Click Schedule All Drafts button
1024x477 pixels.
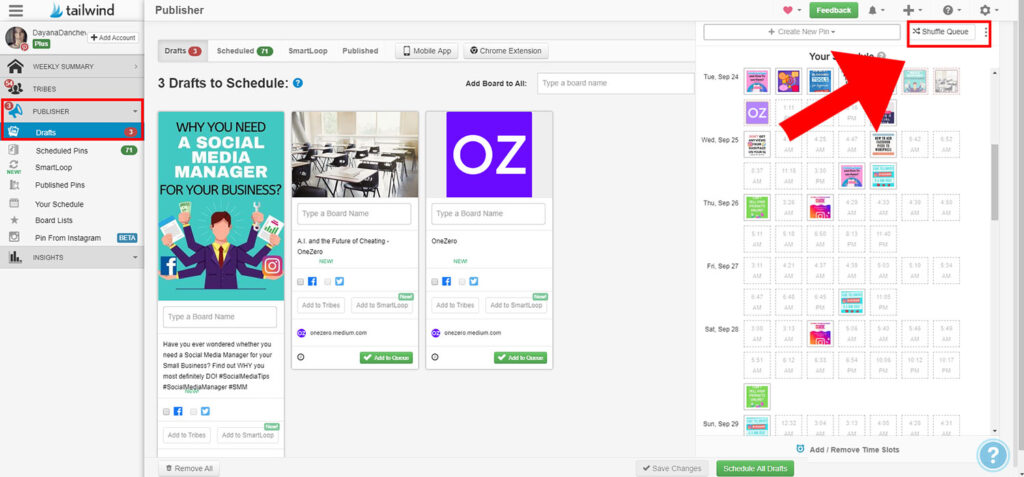click(755, 469)
